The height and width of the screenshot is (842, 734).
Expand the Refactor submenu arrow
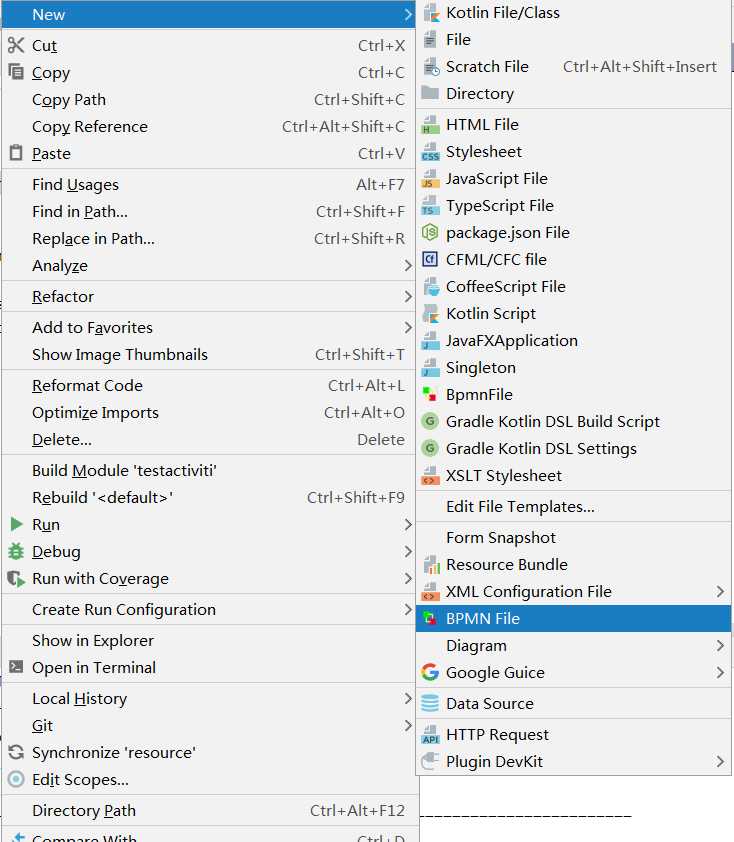pos(408,296)
